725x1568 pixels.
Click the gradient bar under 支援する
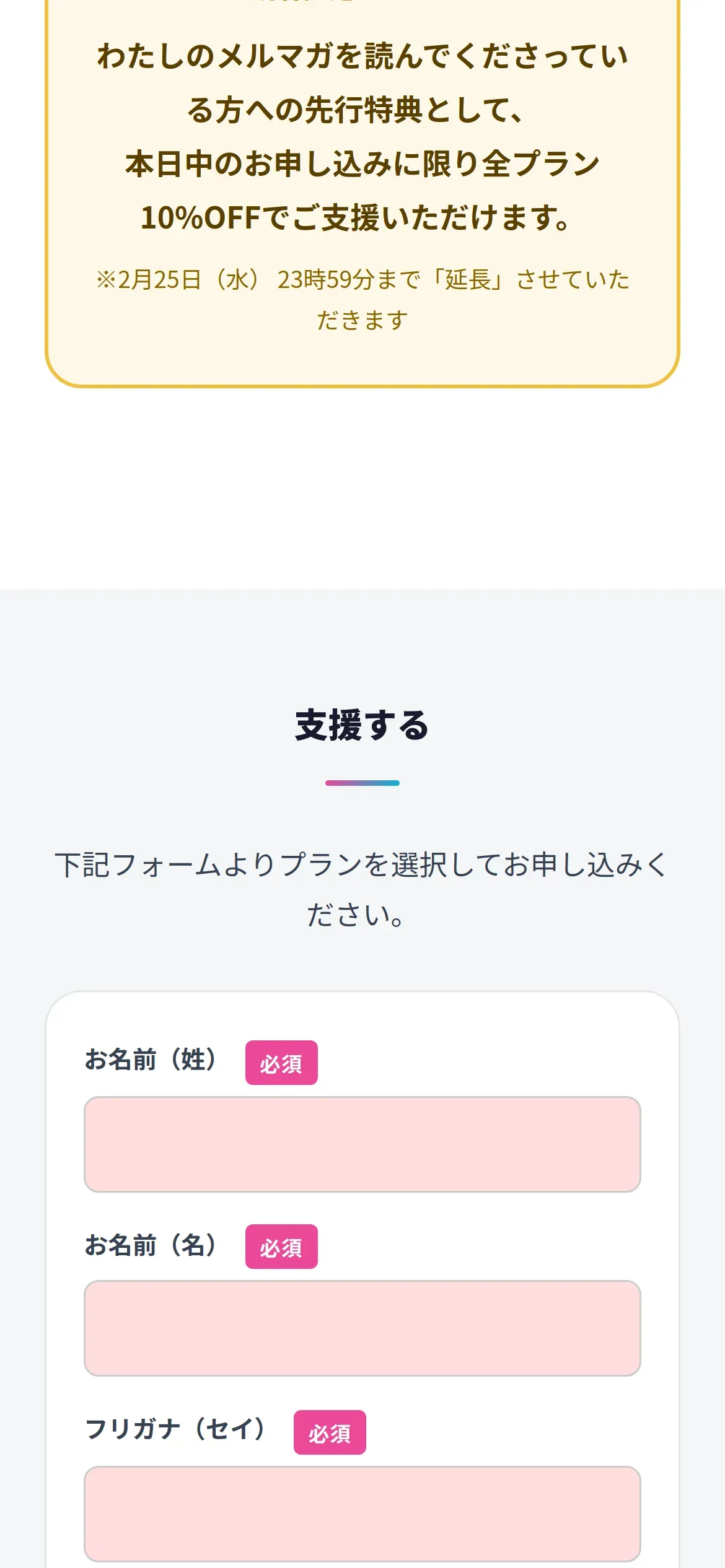(362, 783)
